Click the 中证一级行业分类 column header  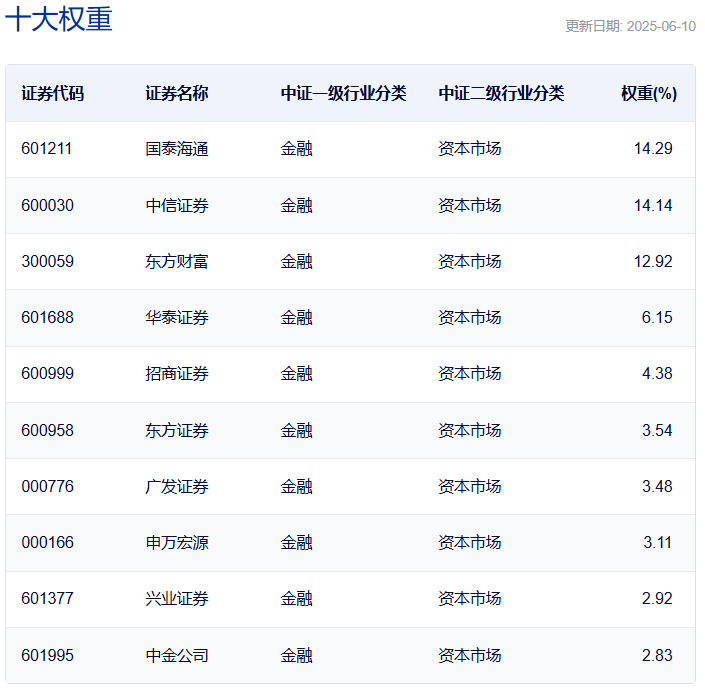pos(344,94)
